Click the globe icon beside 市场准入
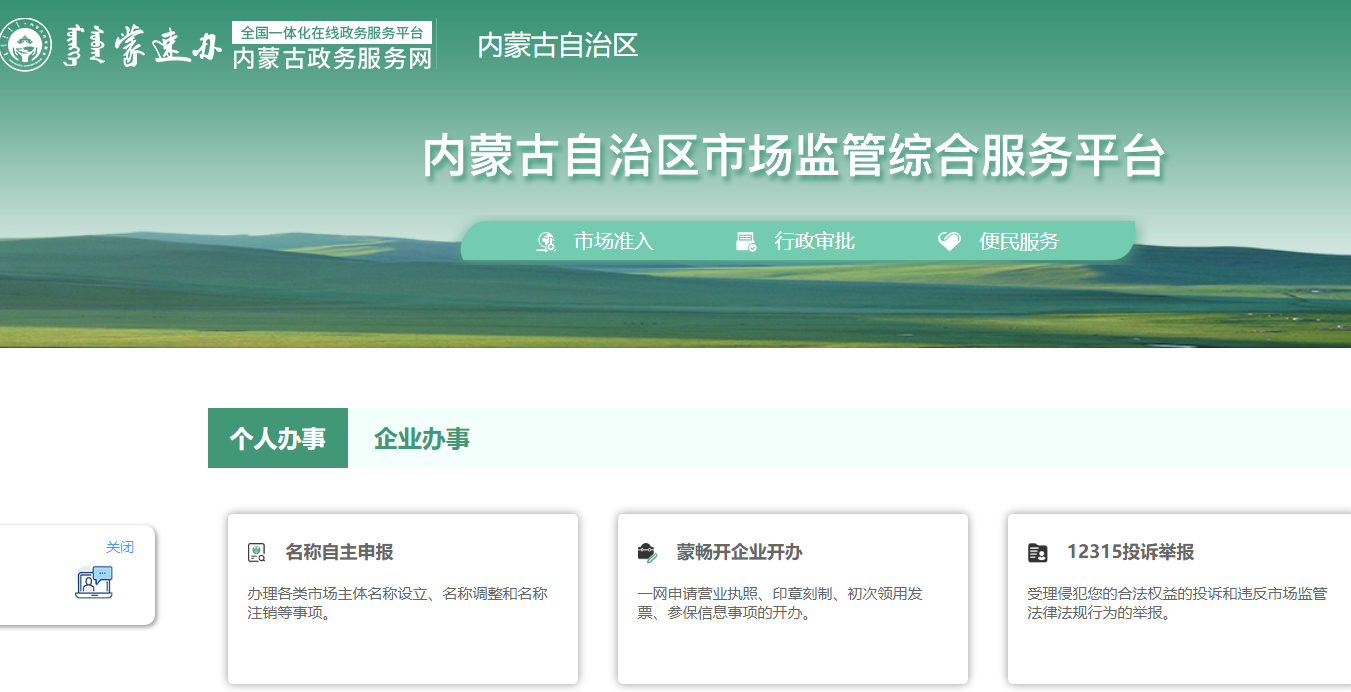1351x692 pixels. pos(546,241)
